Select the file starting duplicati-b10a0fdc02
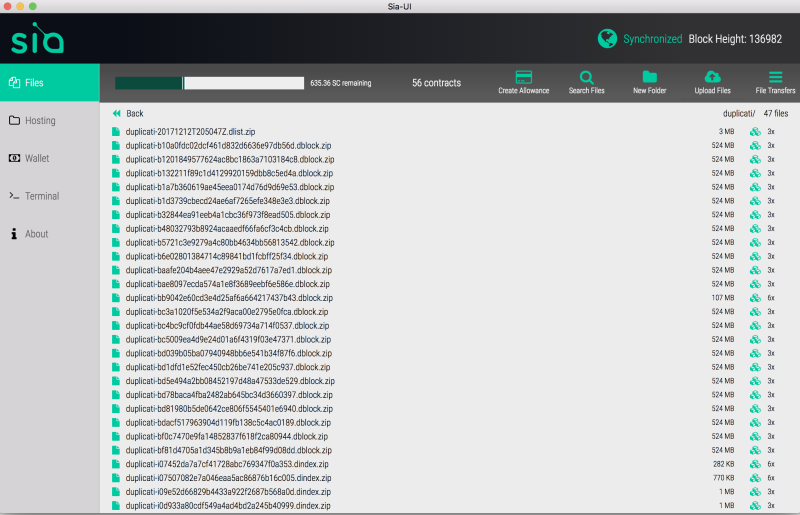This screenshot has height=515, width=800. click(228, 145)
